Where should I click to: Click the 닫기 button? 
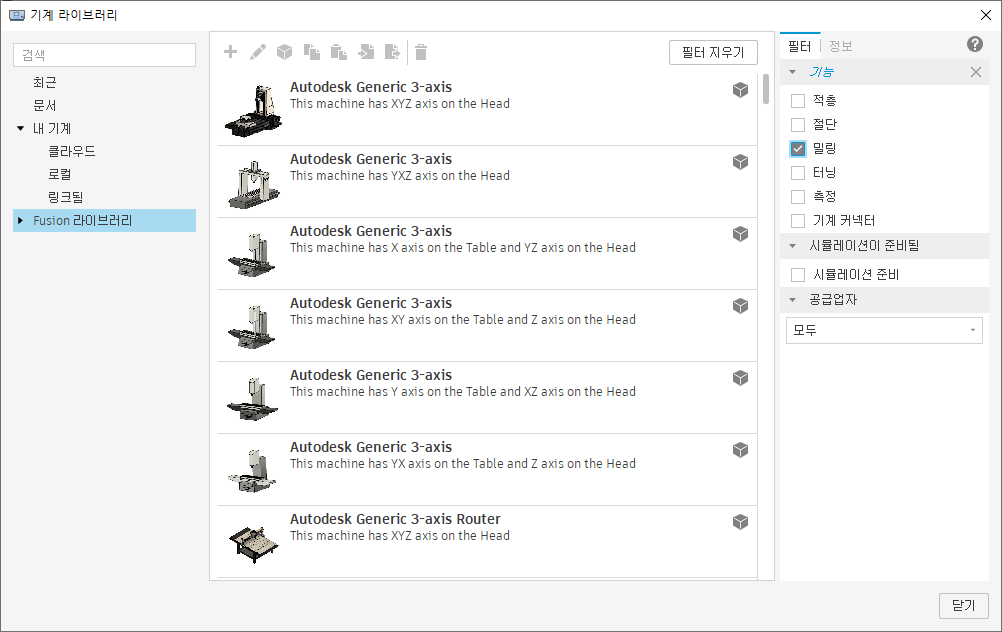pyautogui.click(x=964, y=605)
